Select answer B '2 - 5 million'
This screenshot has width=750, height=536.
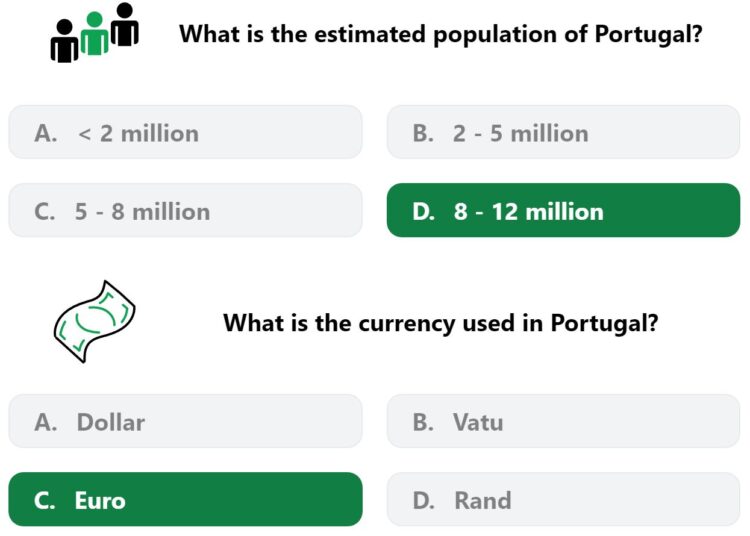(x=563, y=132)
